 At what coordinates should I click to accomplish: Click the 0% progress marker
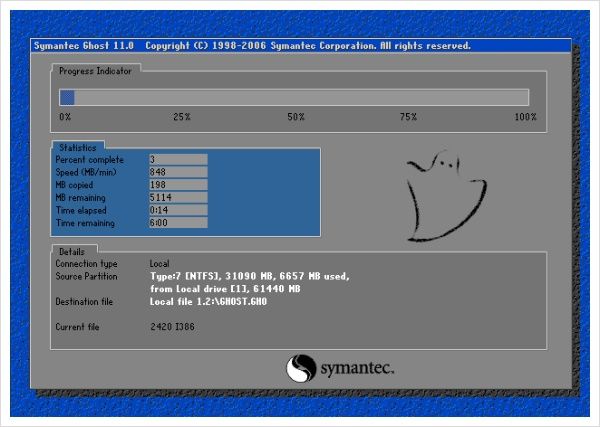pyautogui.click(x=65, y=117)
